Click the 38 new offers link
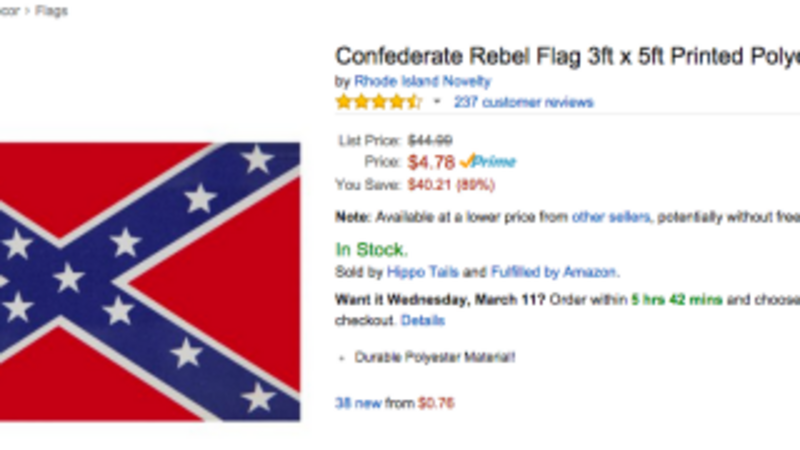The width and height of the screenshot is (800, 450). tap(359, 403)
